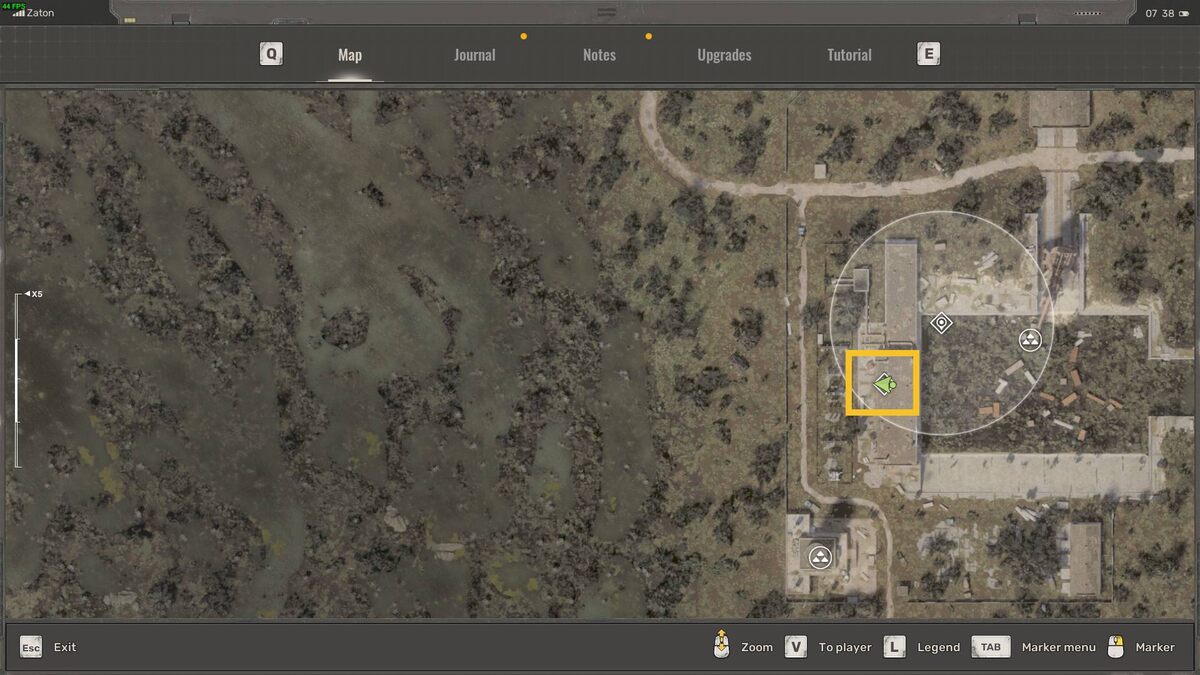Adjust the map zoom level slider
Image resolution: width=1200 pixels, height=675 pixels.
click(16, 381)
